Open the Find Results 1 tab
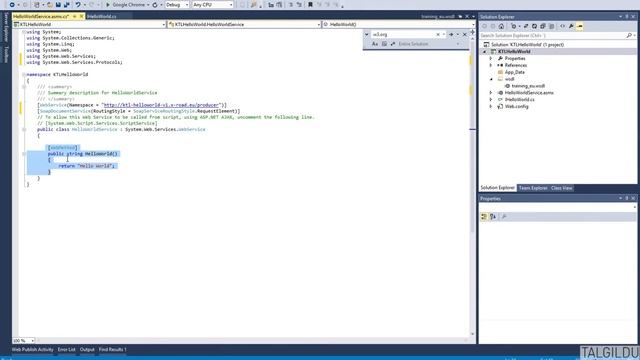 tap(113, 350)
